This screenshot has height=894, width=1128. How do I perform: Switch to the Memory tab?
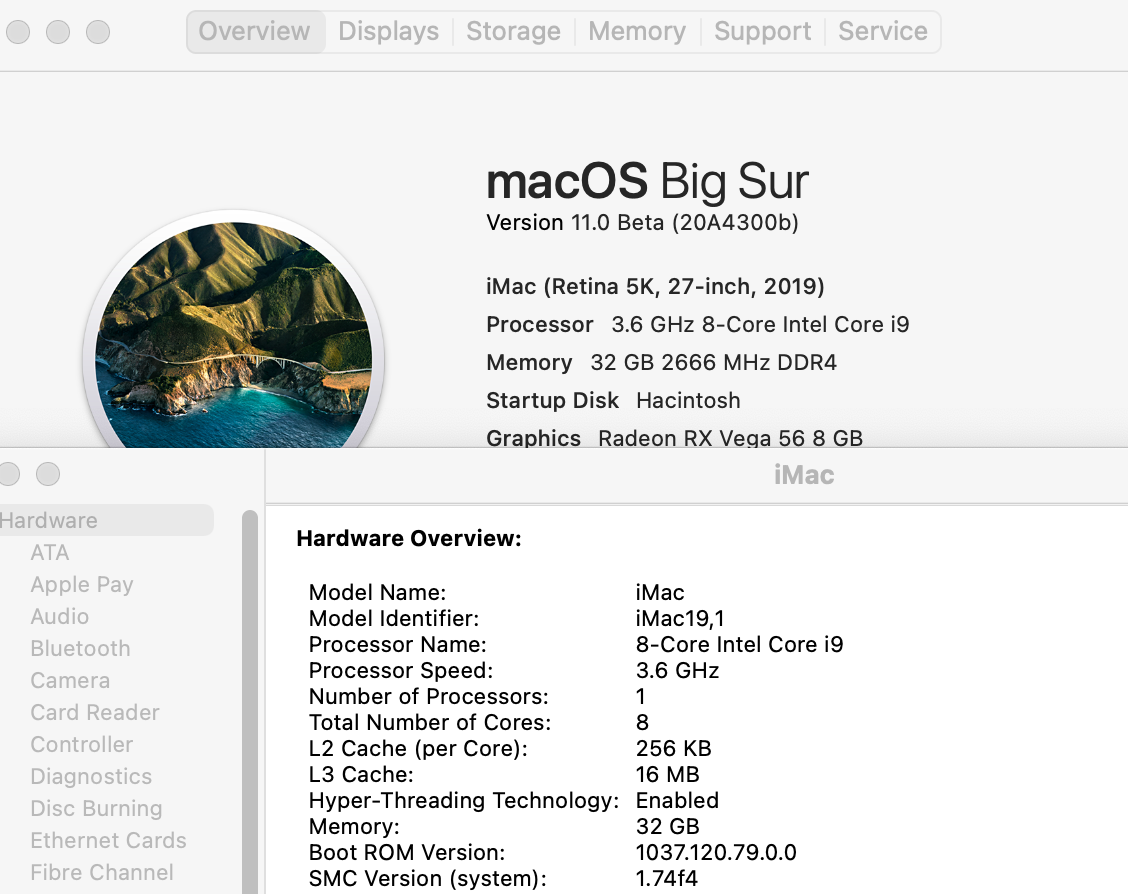point(637,32)
